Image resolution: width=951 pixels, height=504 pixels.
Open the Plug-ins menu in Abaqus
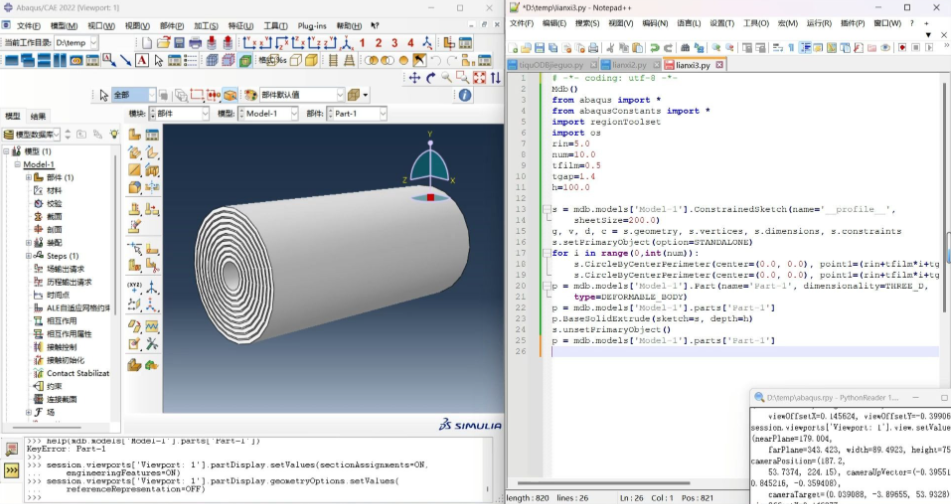coord(312,26)
